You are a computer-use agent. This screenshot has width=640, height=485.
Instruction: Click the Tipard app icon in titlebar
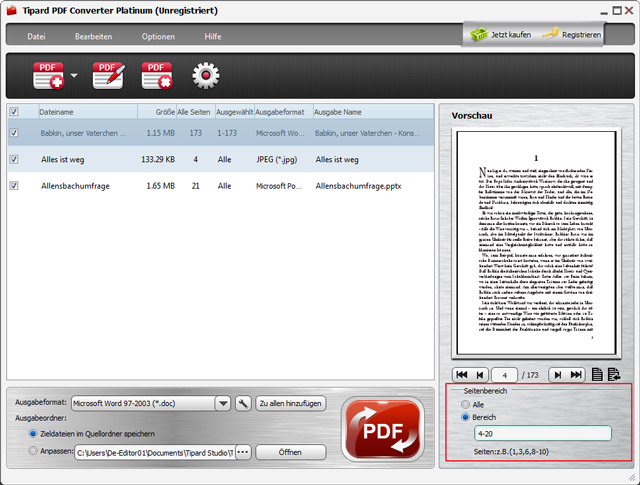pyautogui.click(x=12, y=10)
